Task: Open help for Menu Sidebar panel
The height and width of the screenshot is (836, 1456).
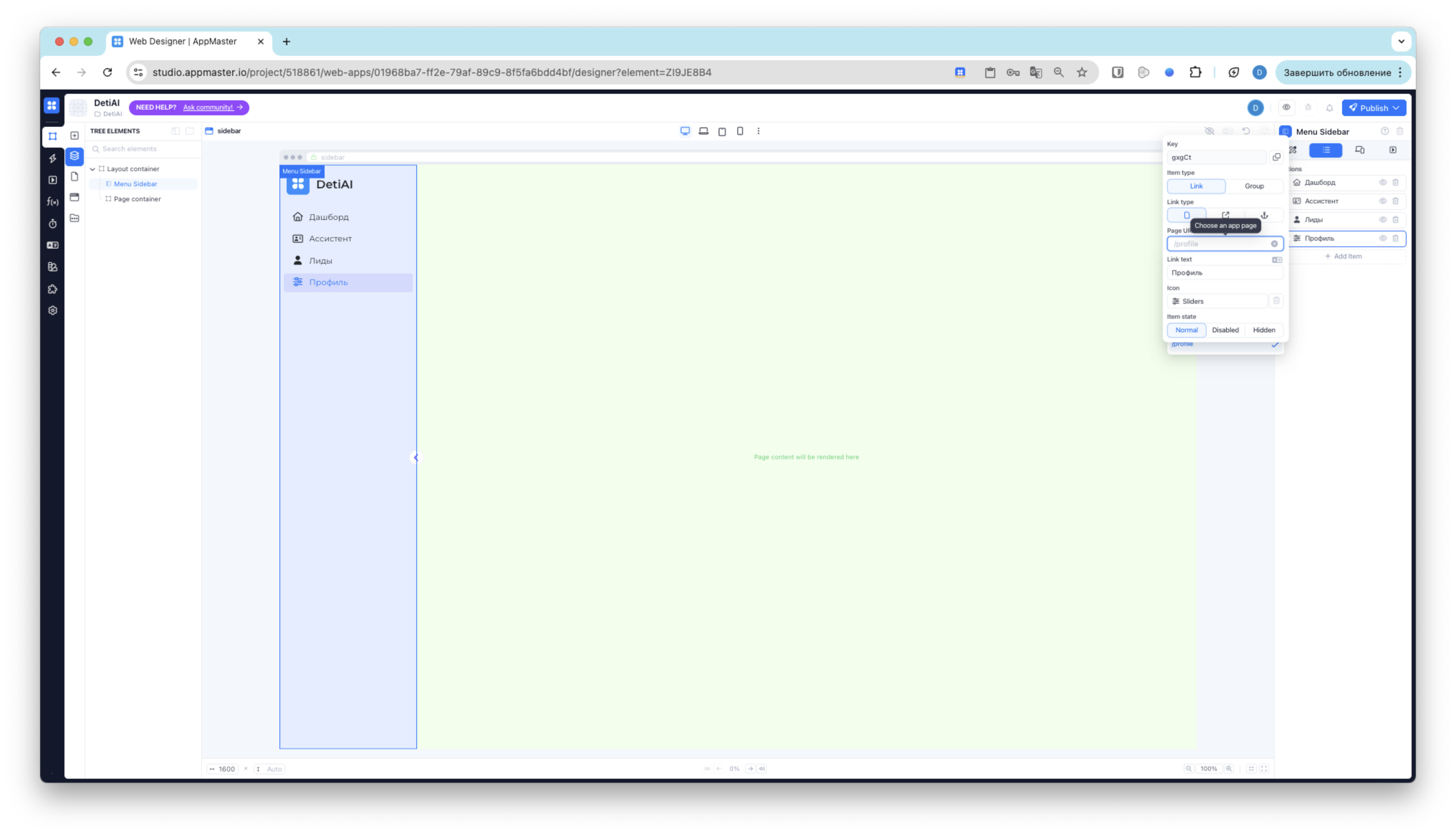Action: (x=1385, y=131)
